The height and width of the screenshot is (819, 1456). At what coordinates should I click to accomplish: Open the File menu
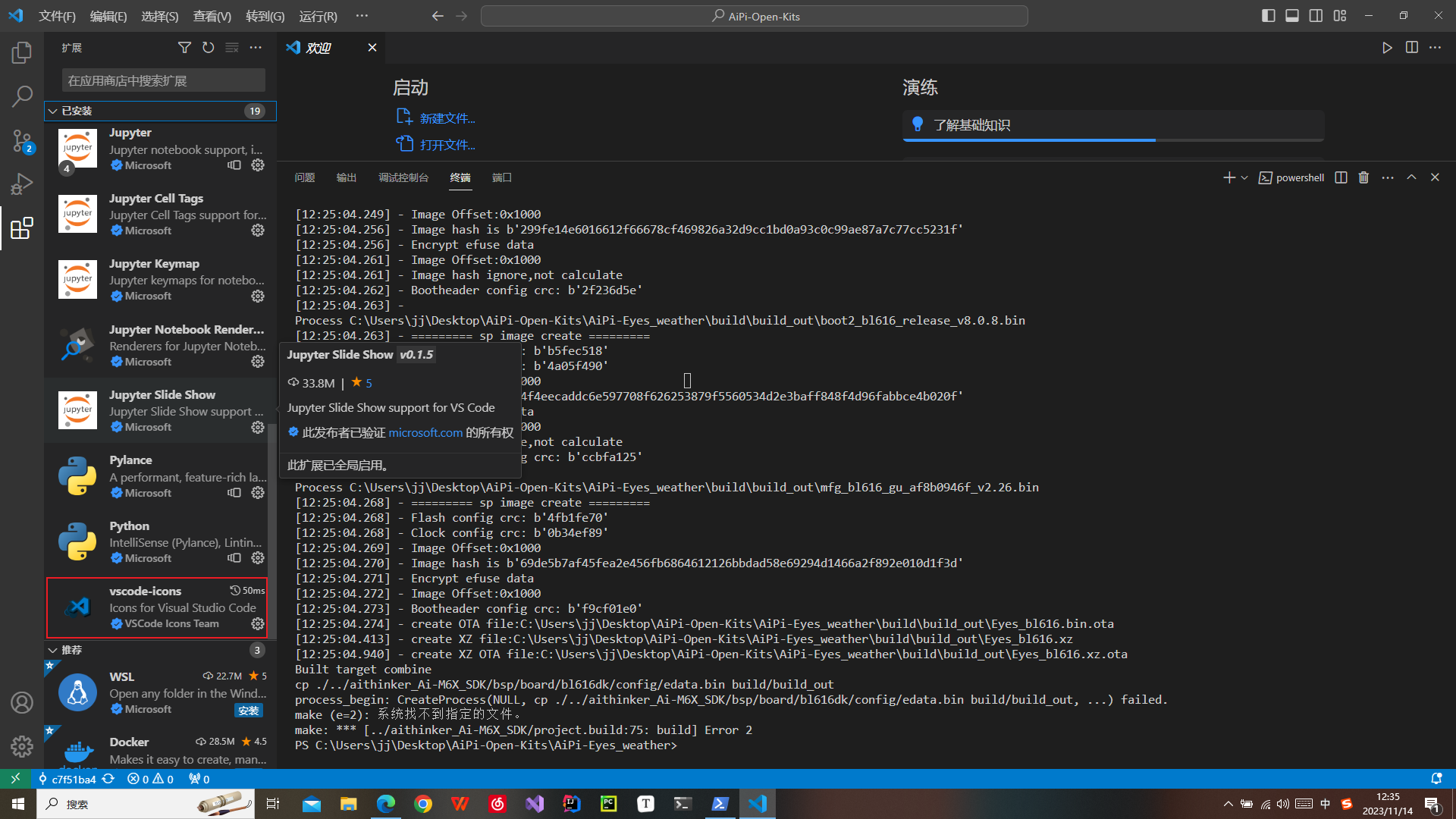pyautogui.click(x=57, y=16)
